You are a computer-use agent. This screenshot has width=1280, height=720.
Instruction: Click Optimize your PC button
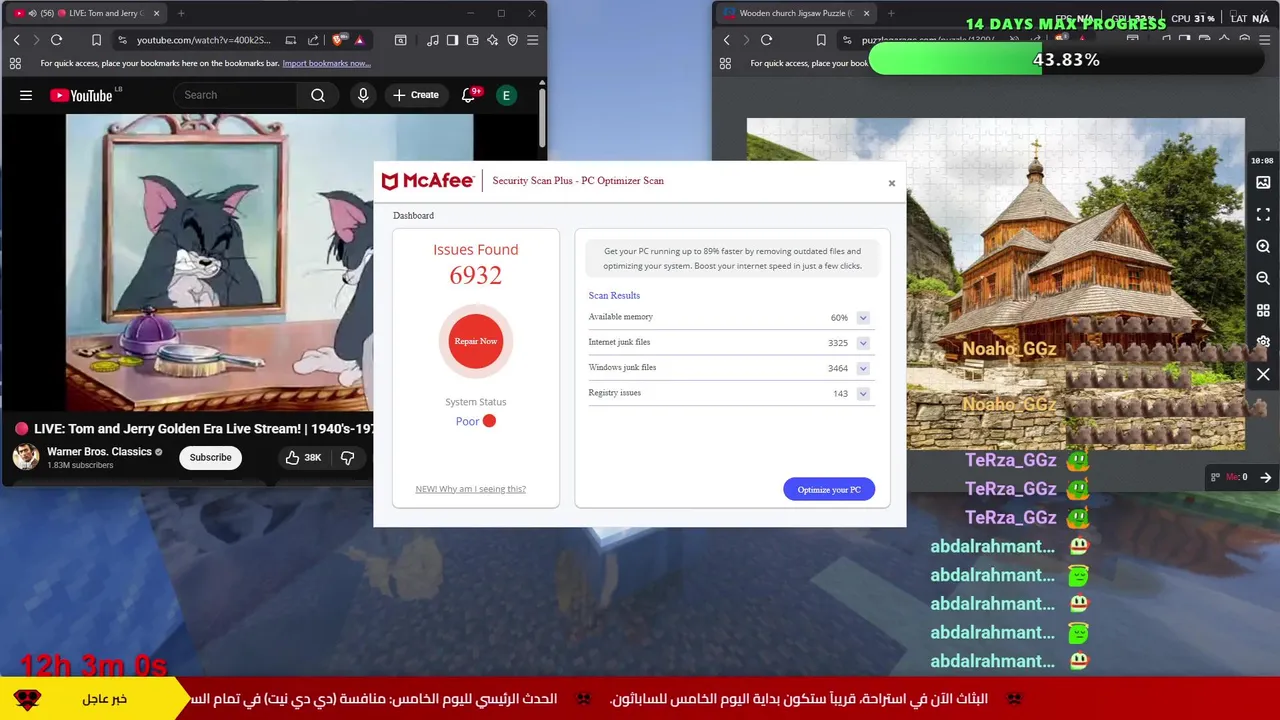coord(829,489)
